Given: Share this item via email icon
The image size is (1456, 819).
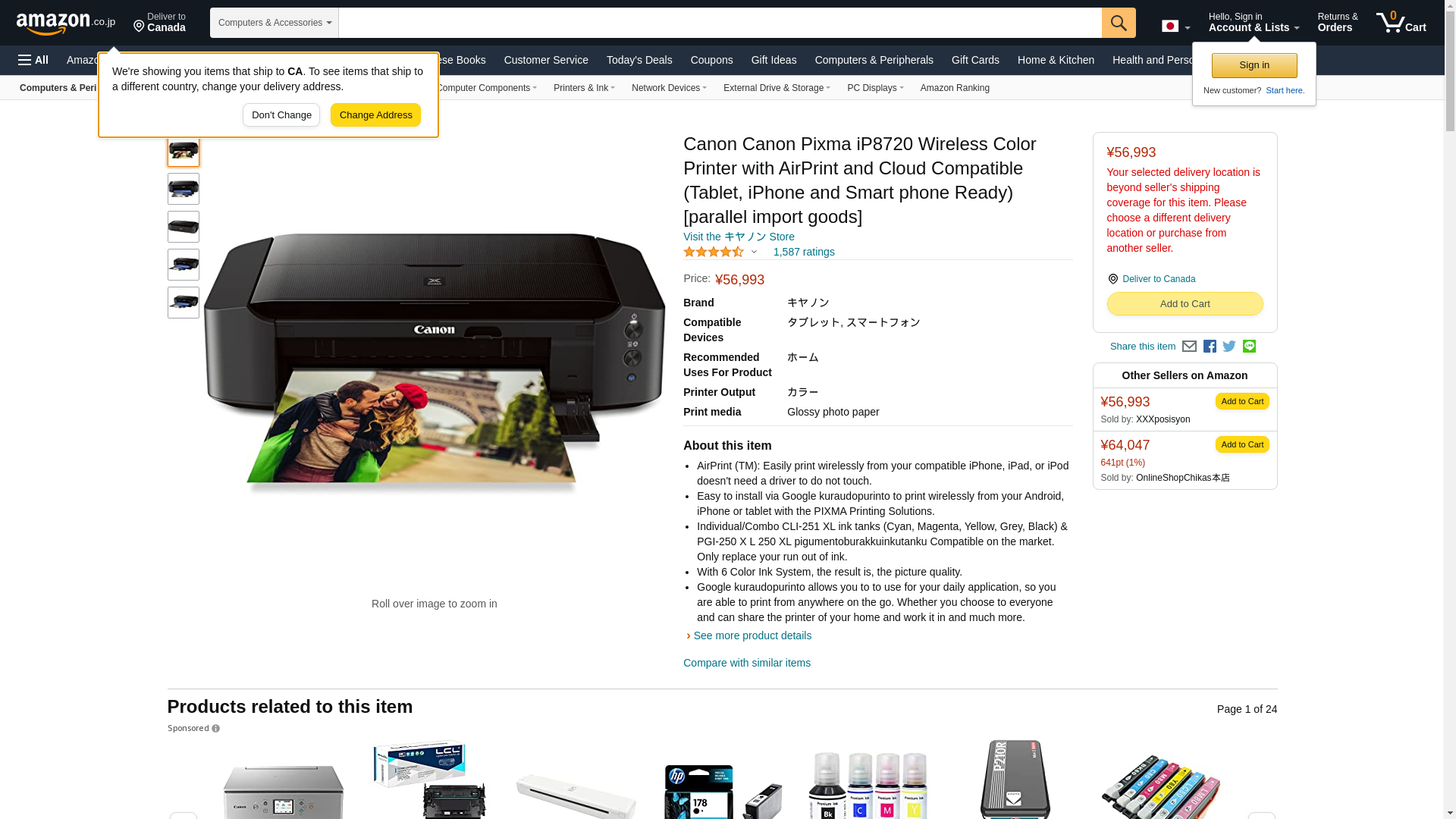Looking at the screenshot, I should [x=1189, y=347].
